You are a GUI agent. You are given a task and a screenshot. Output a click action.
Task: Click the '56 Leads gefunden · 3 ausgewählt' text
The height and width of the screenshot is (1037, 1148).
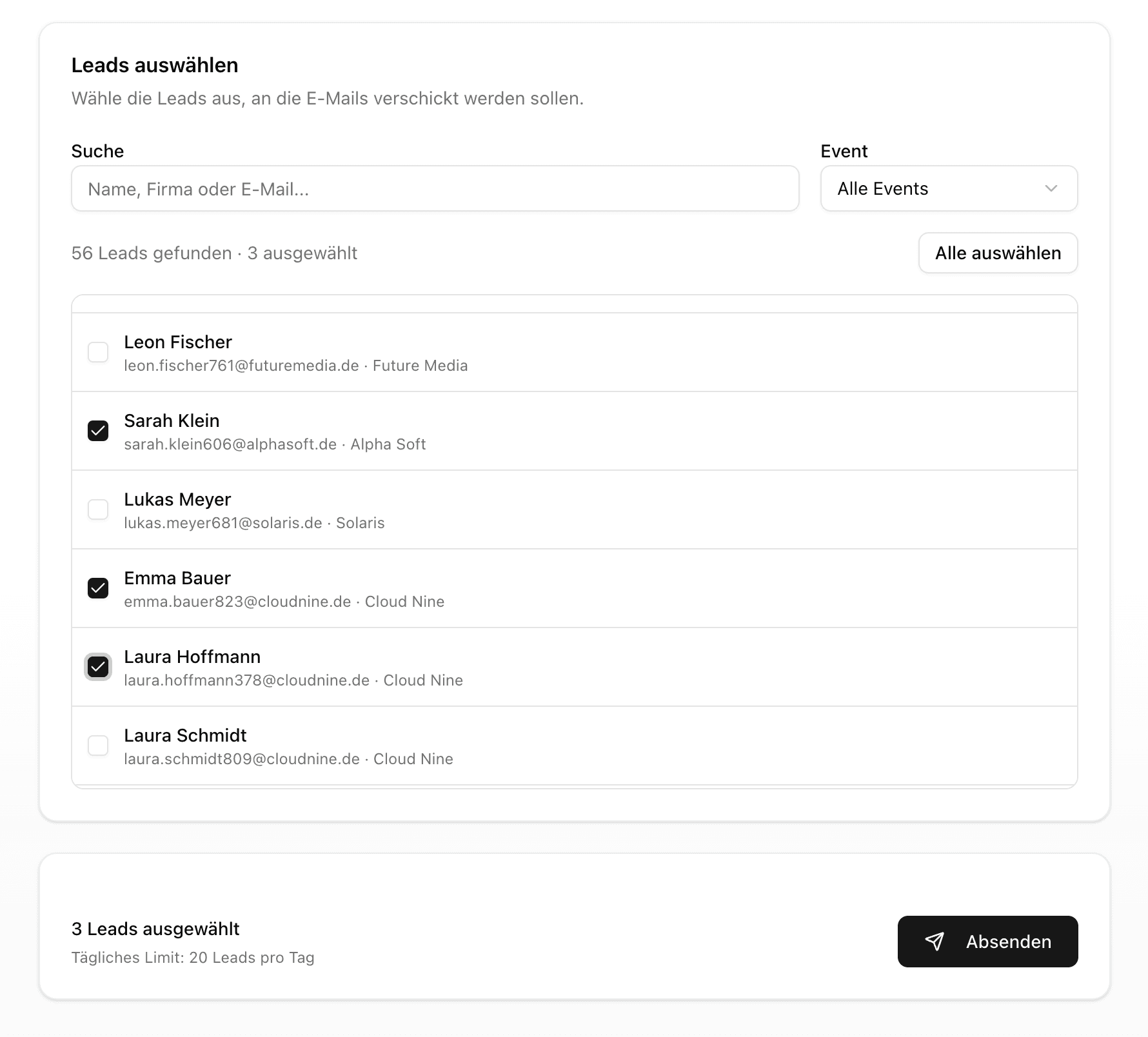[x=214, y=253]
